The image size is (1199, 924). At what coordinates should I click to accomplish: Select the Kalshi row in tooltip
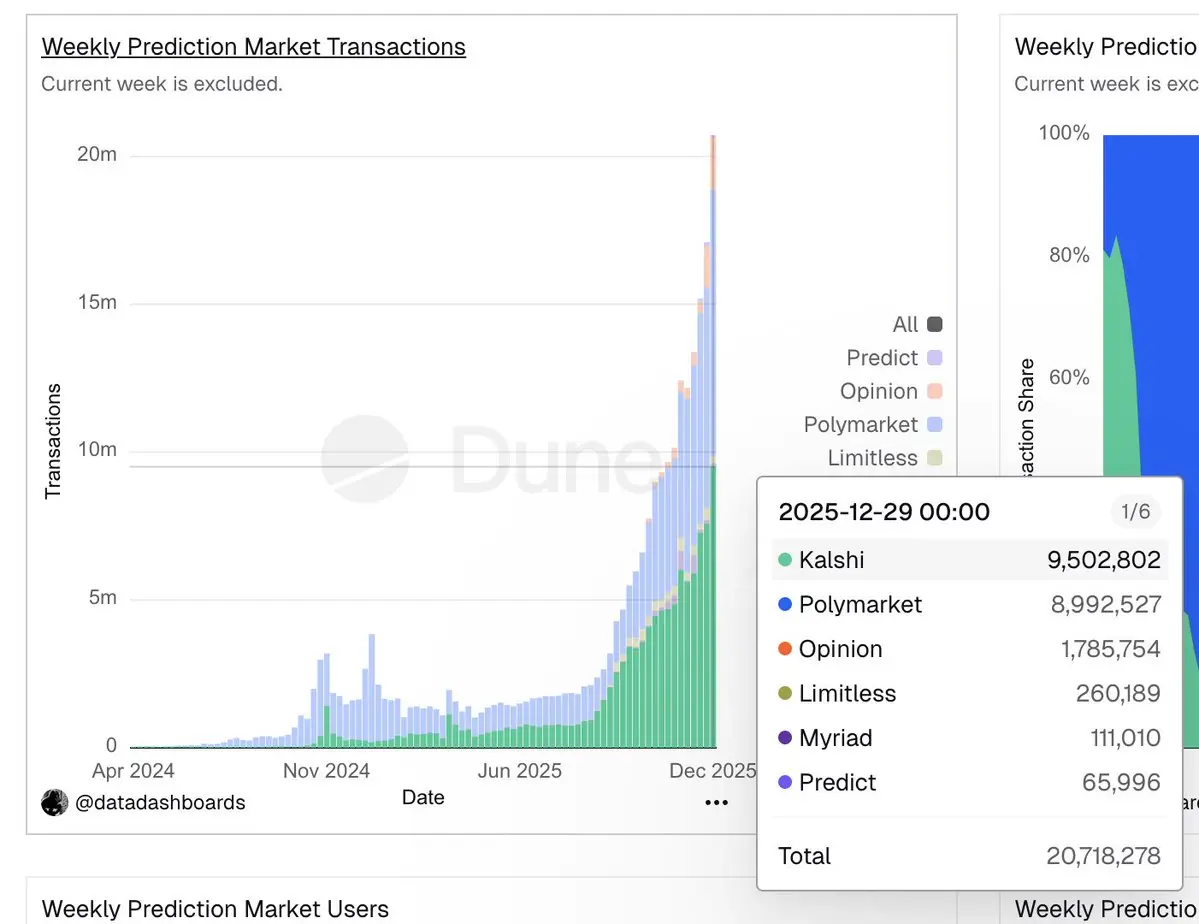969,560
